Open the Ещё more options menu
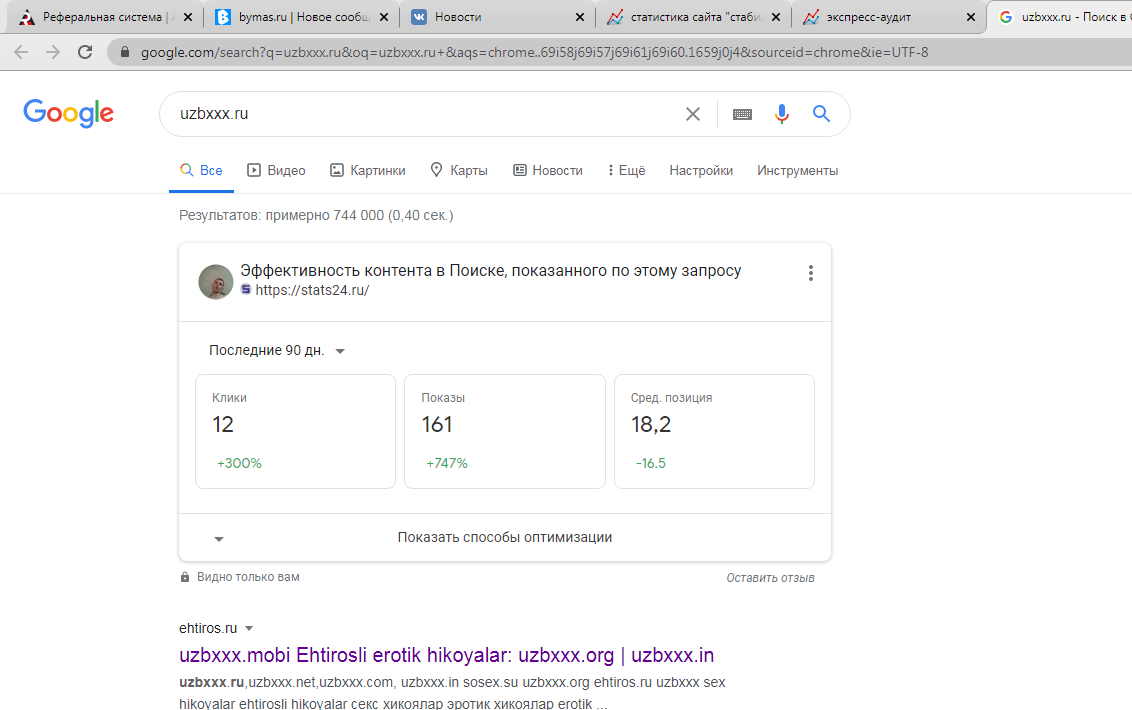The image size is (1132, 710). pos(626,171)
